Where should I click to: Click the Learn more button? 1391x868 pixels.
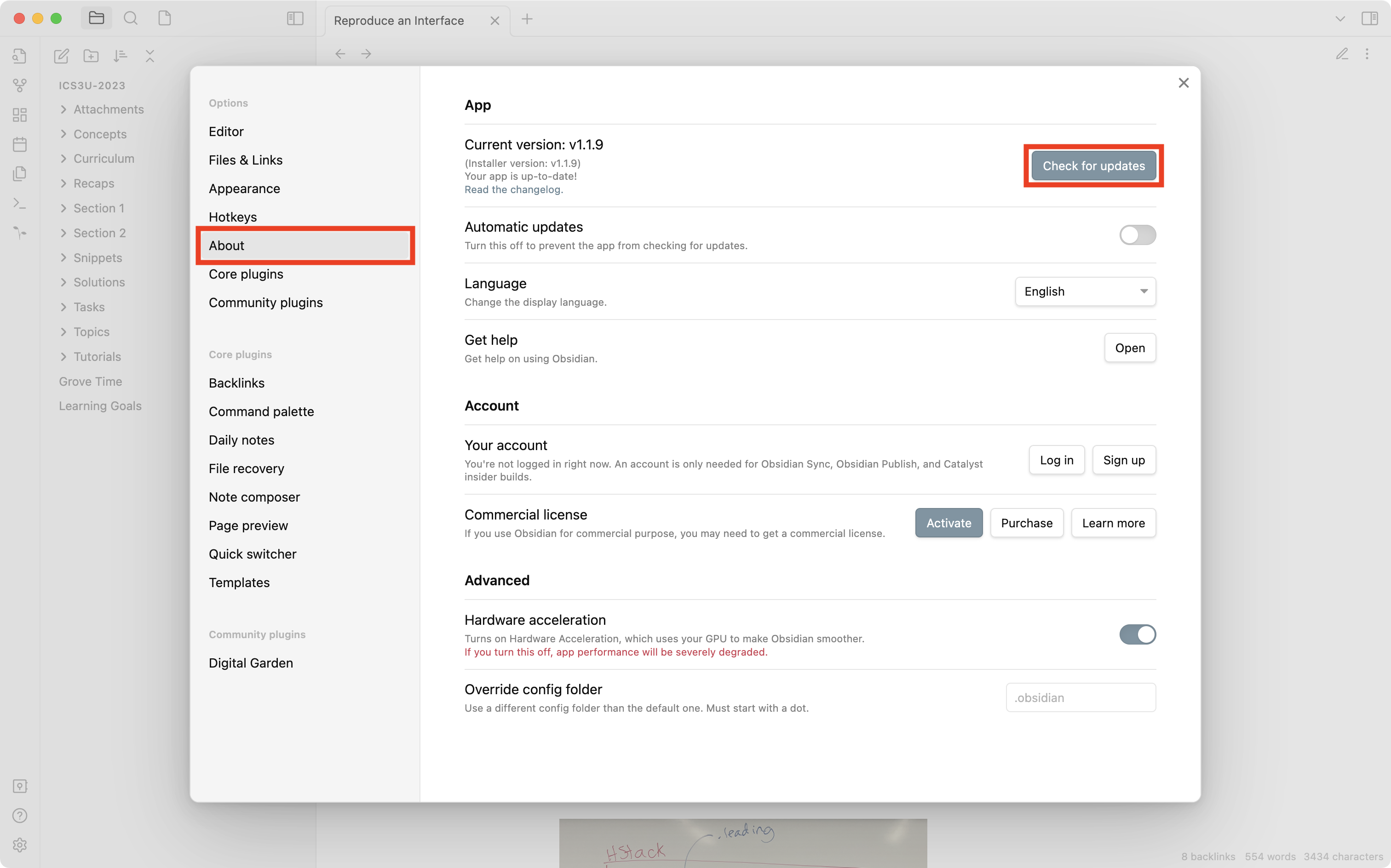pyautogui.click(x=1113, y=523)
